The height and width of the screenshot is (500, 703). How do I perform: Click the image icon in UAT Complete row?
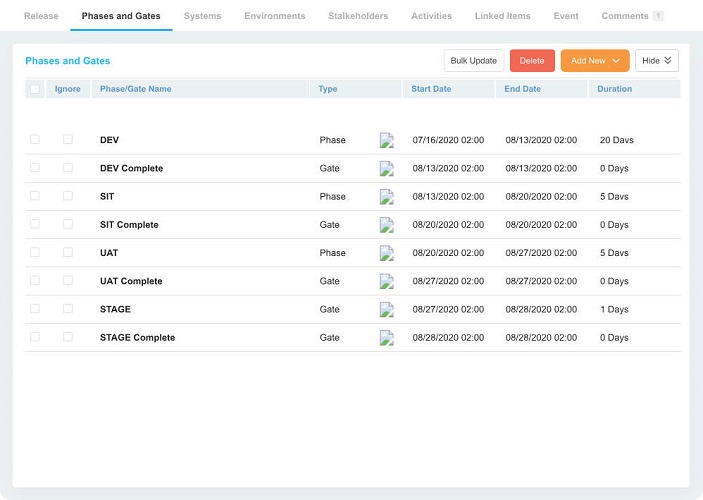386,281
